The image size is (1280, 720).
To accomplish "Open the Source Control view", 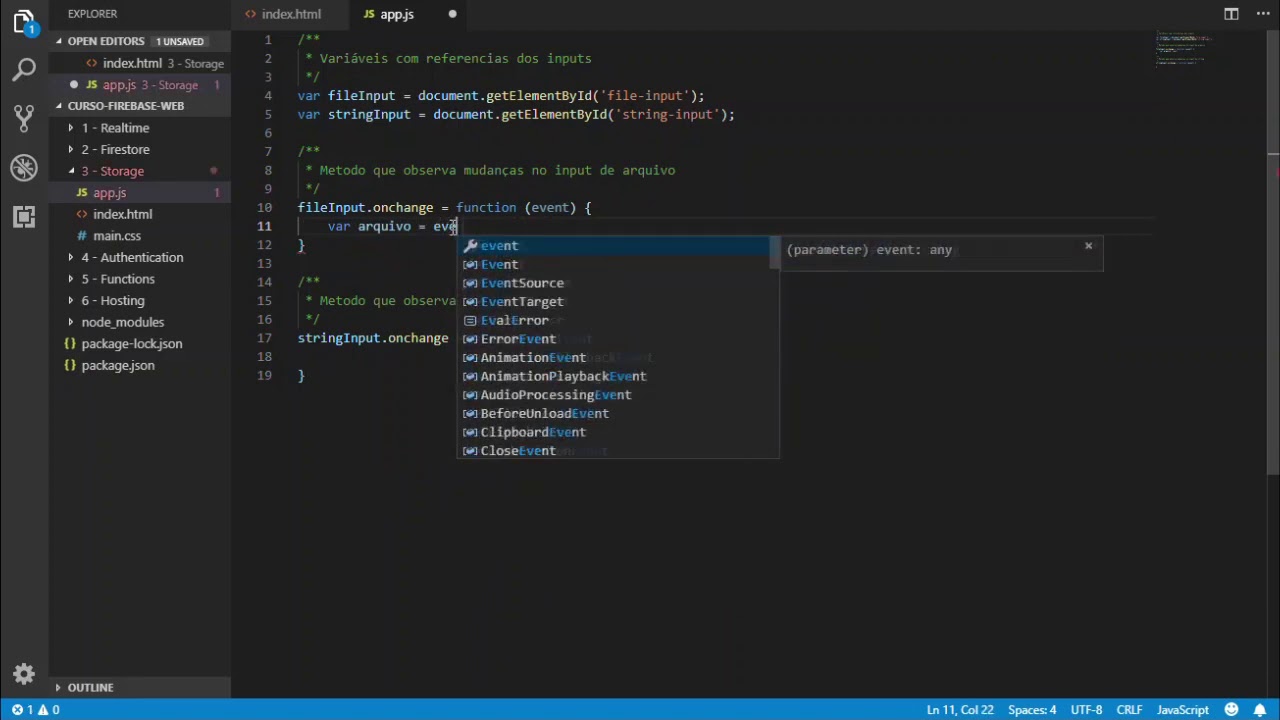I will 24,118.
